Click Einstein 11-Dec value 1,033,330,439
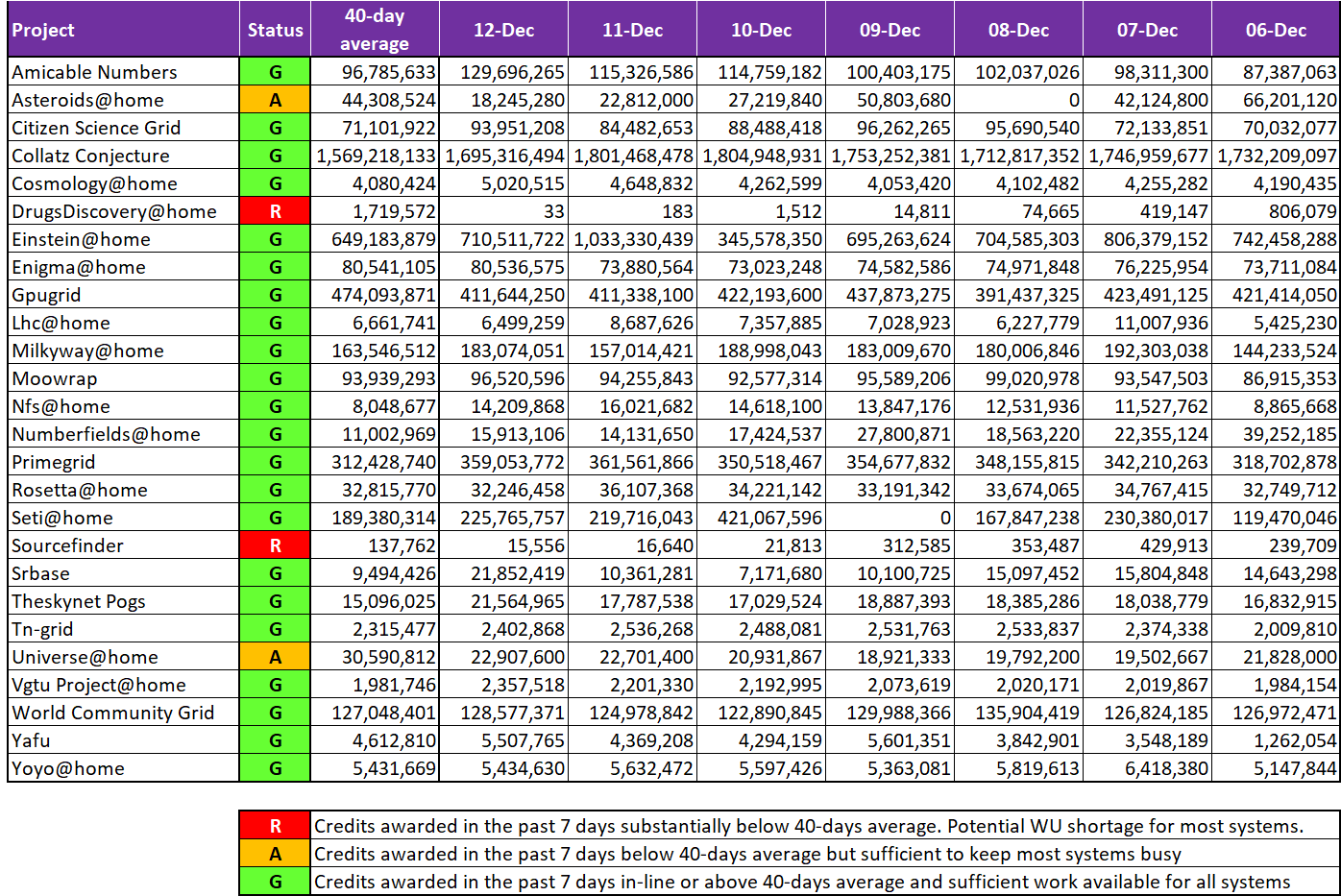This screenshot has width=1341, height=896. click(x=632, y=239)
